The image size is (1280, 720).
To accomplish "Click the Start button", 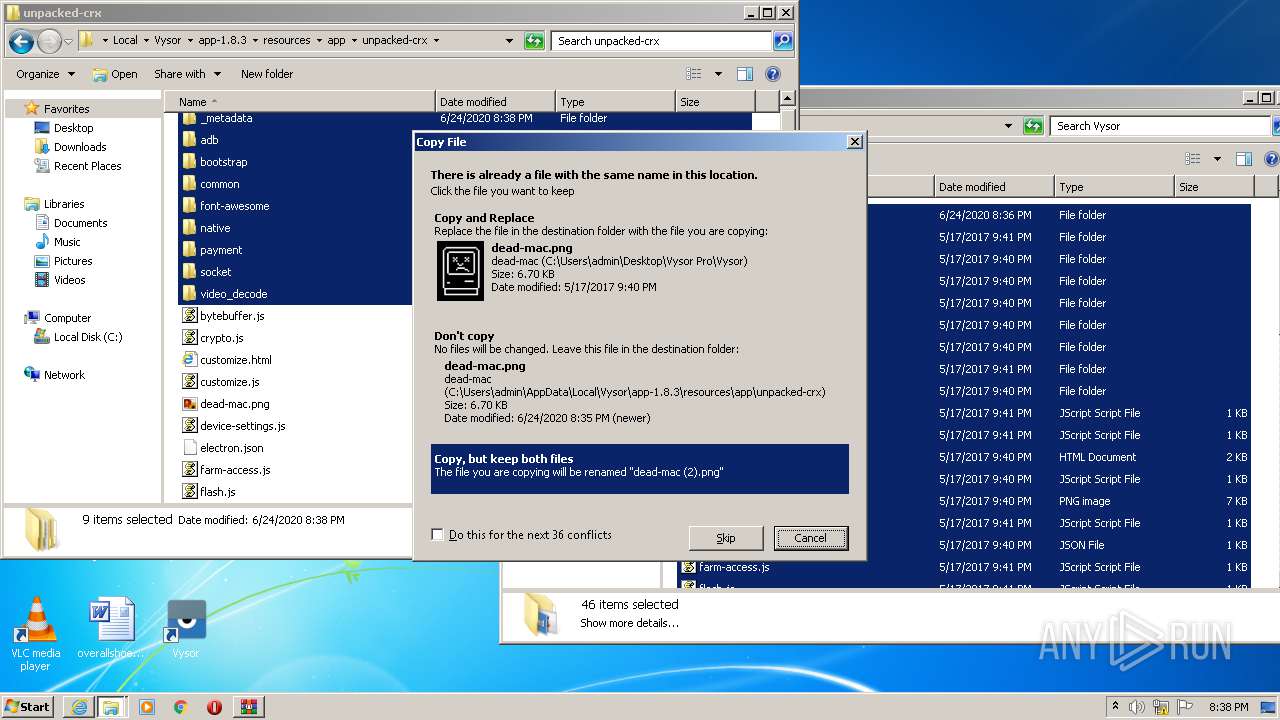I will point(28,707).
